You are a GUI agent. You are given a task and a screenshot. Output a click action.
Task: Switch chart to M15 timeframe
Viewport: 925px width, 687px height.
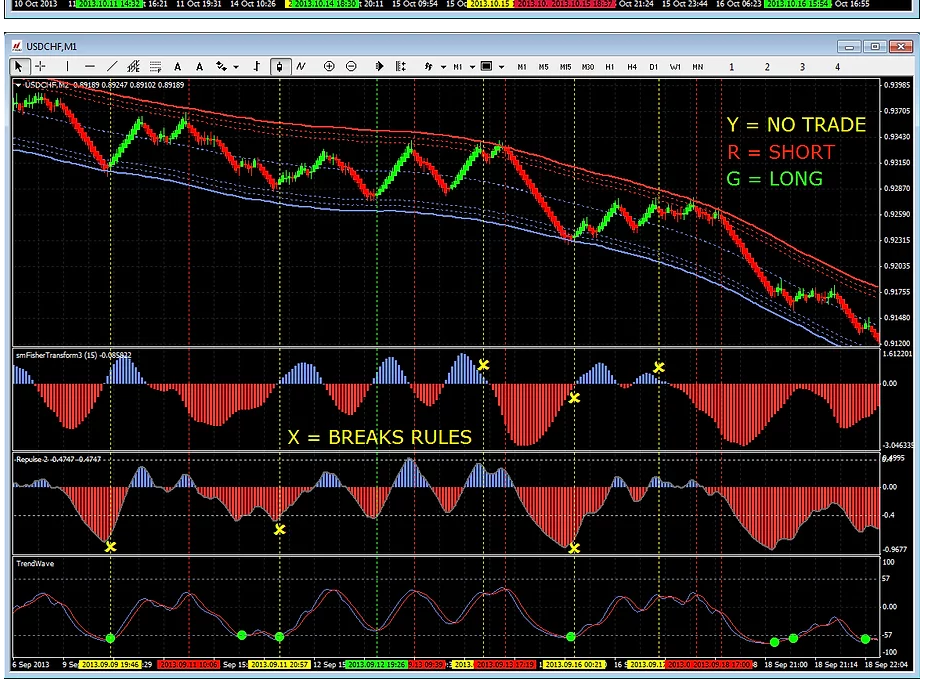[565, 67]
